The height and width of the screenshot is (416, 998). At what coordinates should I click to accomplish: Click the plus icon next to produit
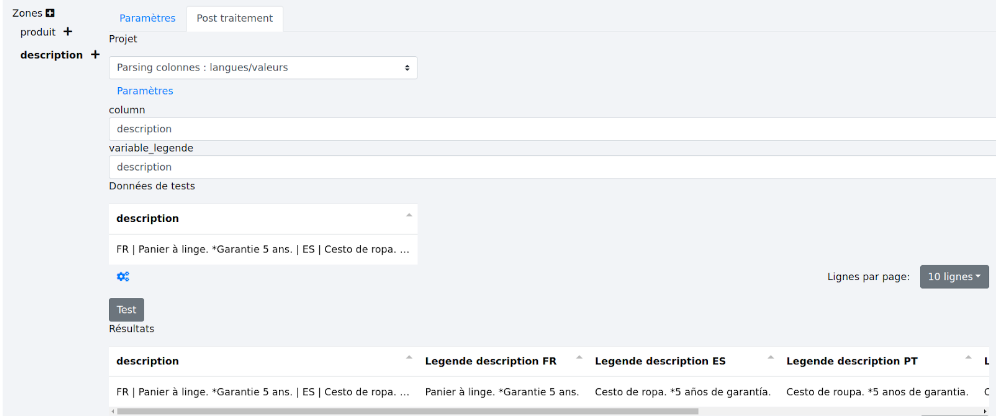point(68,32)
